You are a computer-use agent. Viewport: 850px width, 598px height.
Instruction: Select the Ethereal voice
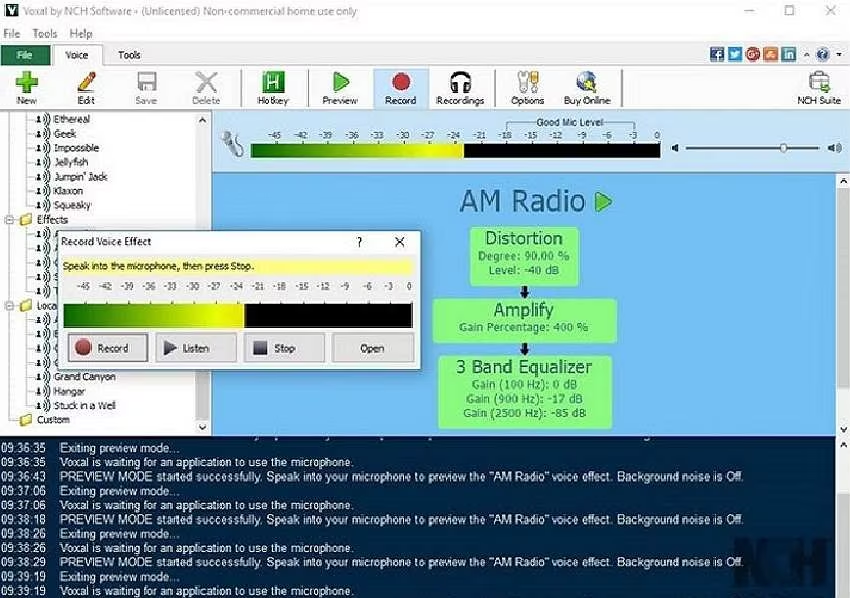click(72, 119)
